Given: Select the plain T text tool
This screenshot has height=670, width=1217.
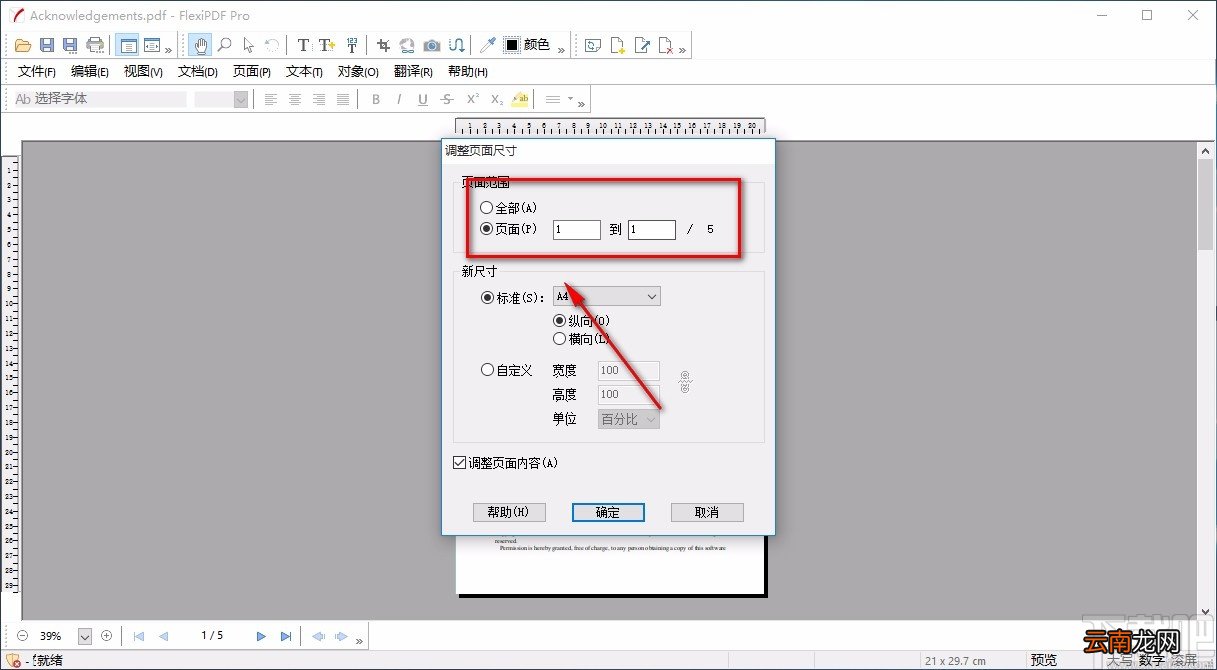Looking at the screenshot, I should pyautogui.click(x=304, y=45).
